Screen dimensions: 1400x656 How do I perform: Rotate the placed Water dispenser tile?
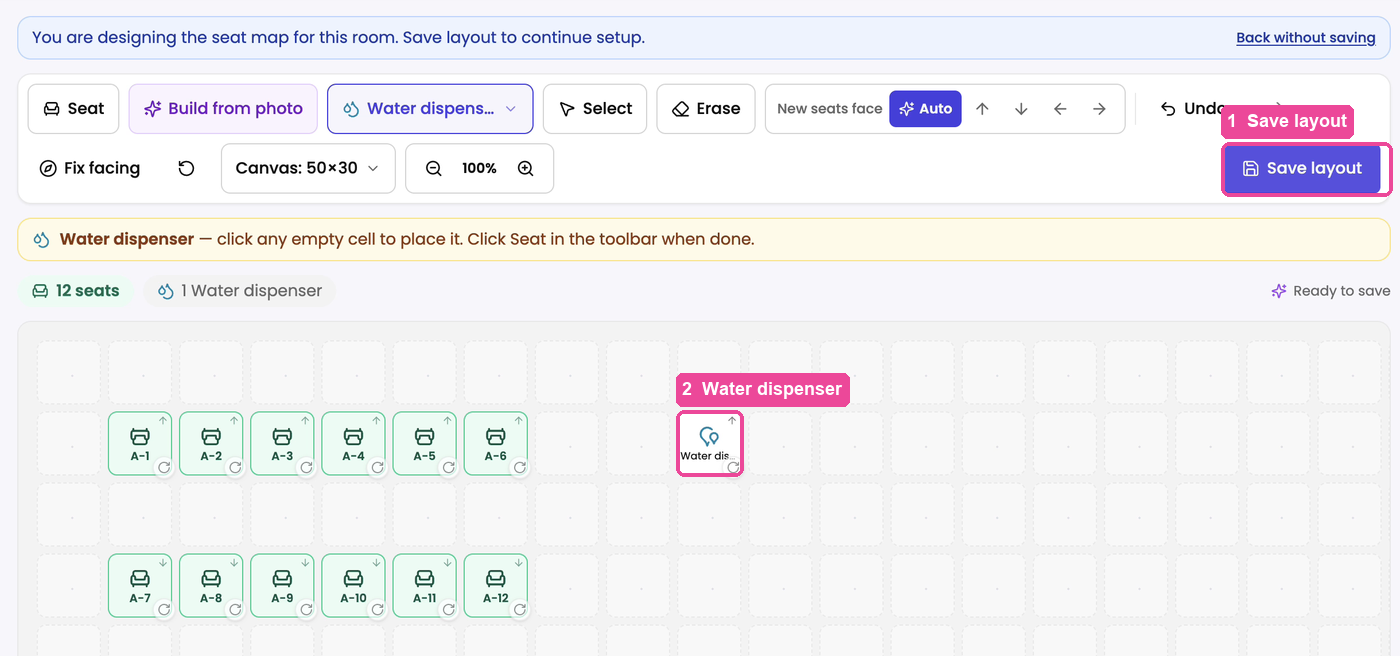(733, 467)
